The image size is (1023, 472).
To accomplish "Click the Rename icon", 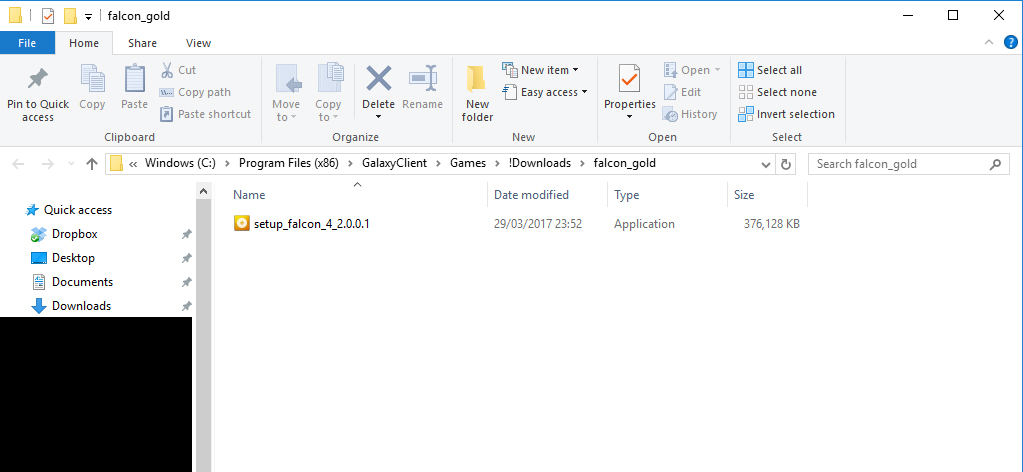I will 422,79.
